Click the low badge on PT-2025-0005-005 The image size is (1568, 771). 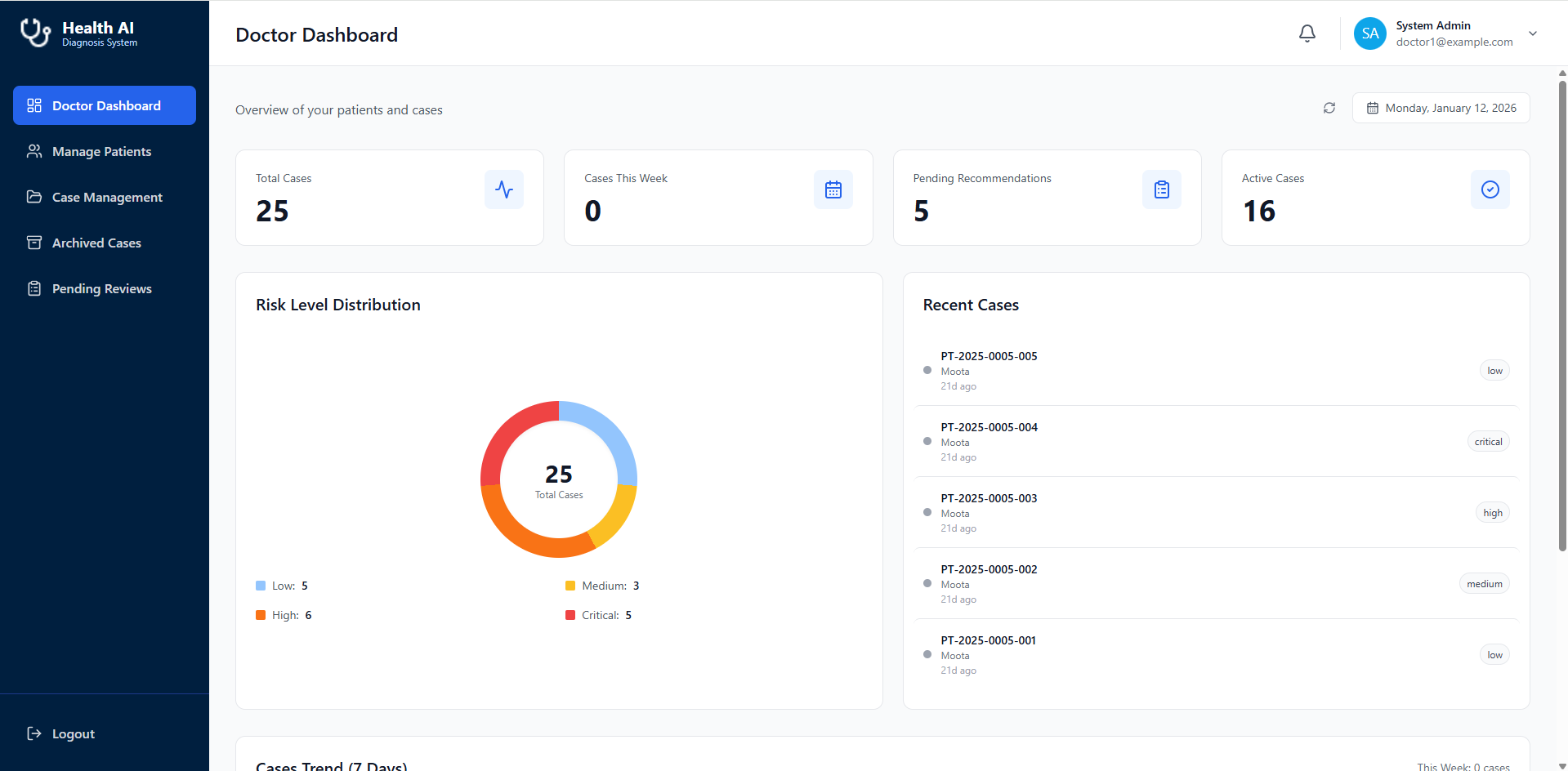coord(1494,371)
